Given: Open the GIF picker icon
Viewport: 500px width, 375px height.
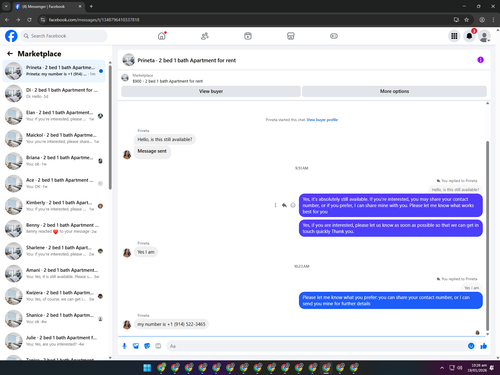Looking at the screenshot, I should pos(158,346).
